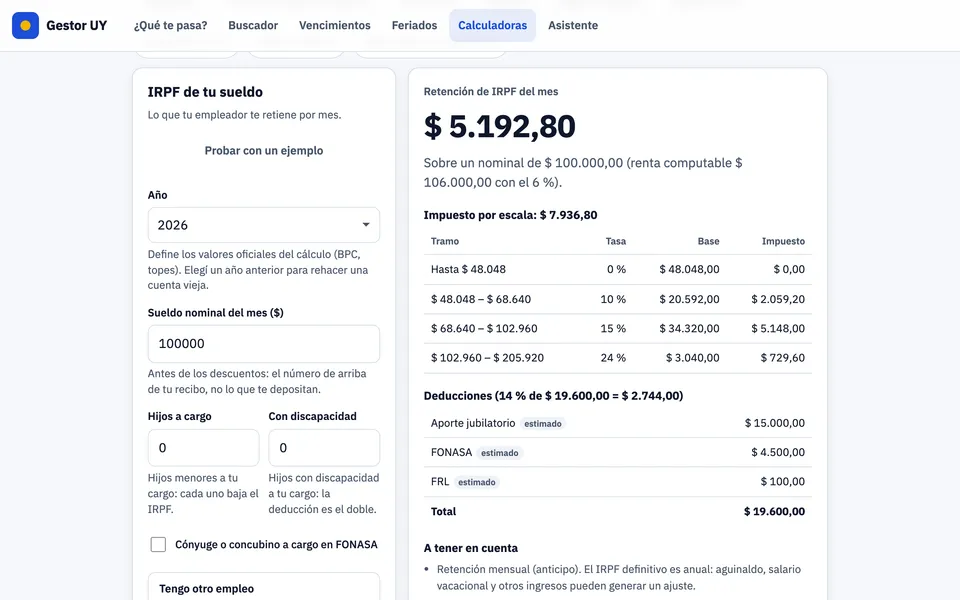Click the Total $ 19.600,00 value

pos(774,512)
